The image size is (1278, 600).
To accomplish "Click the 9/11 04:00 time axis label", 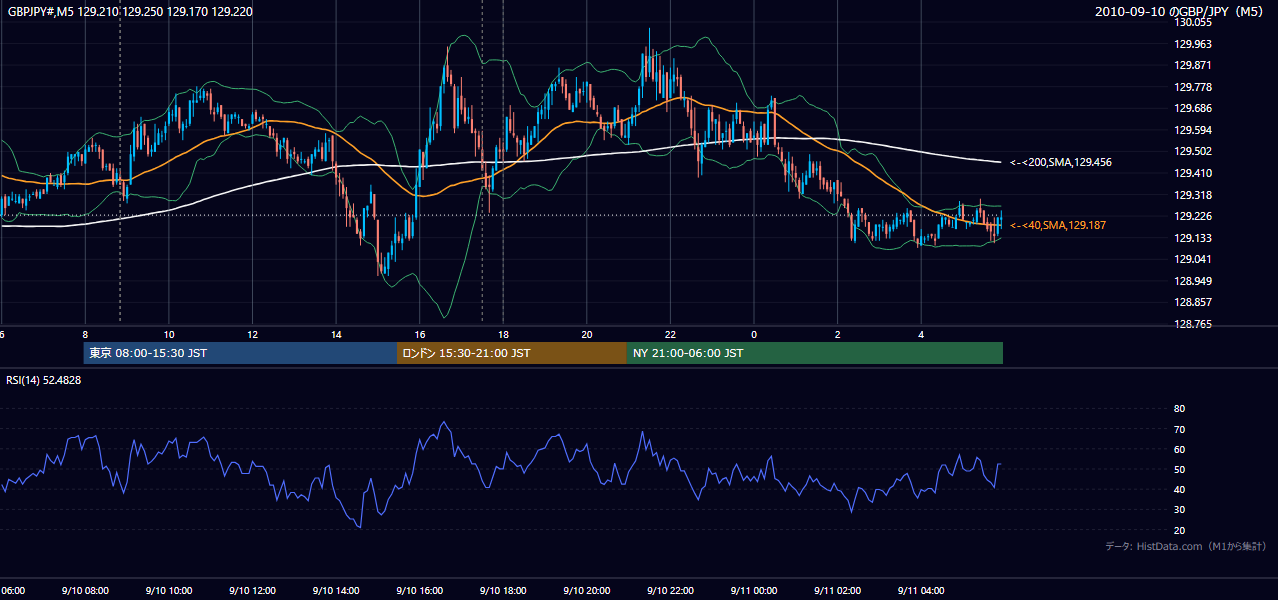I will click(921, 591).
